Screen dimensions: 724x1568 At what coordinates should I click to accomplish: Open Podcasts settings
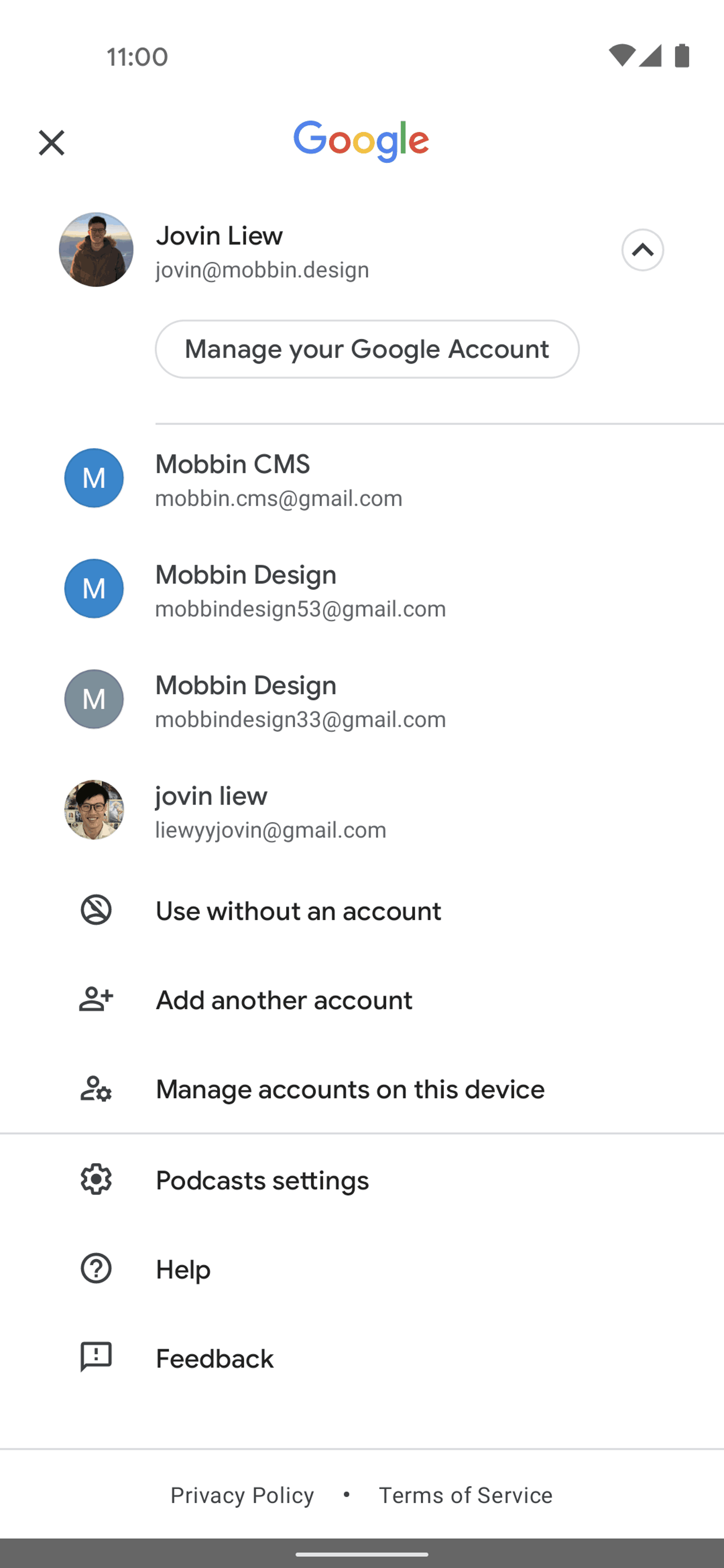tap(362, 1180)
